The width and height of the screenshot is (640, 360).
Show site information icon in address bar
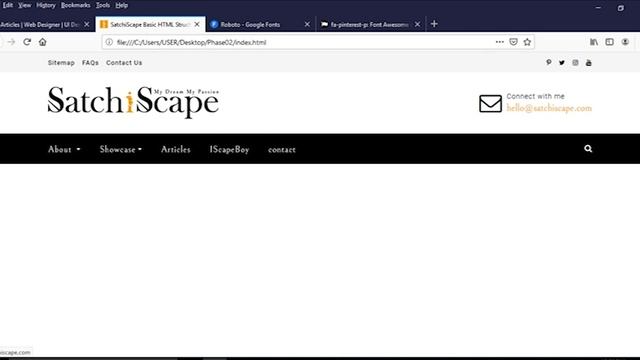[109, 42]
